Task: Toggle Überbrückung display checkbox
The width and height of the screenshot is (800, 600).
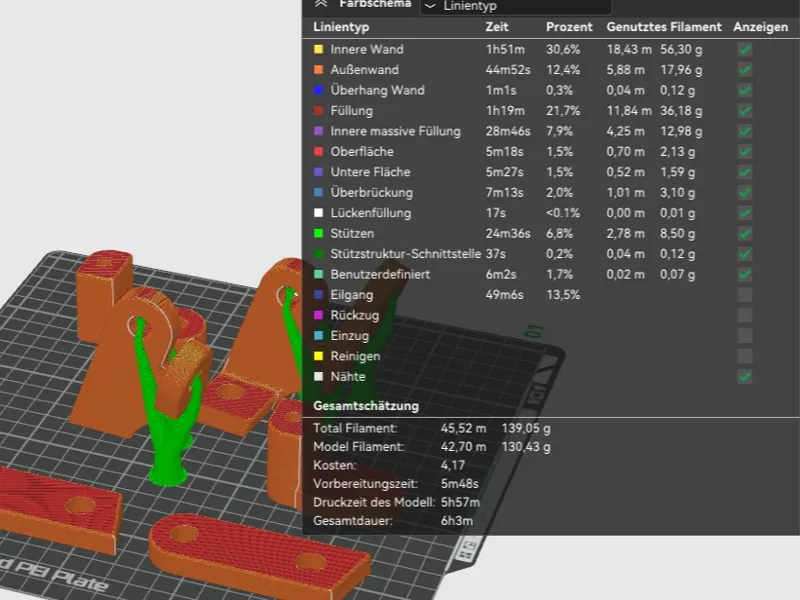Action: point(744,192)
